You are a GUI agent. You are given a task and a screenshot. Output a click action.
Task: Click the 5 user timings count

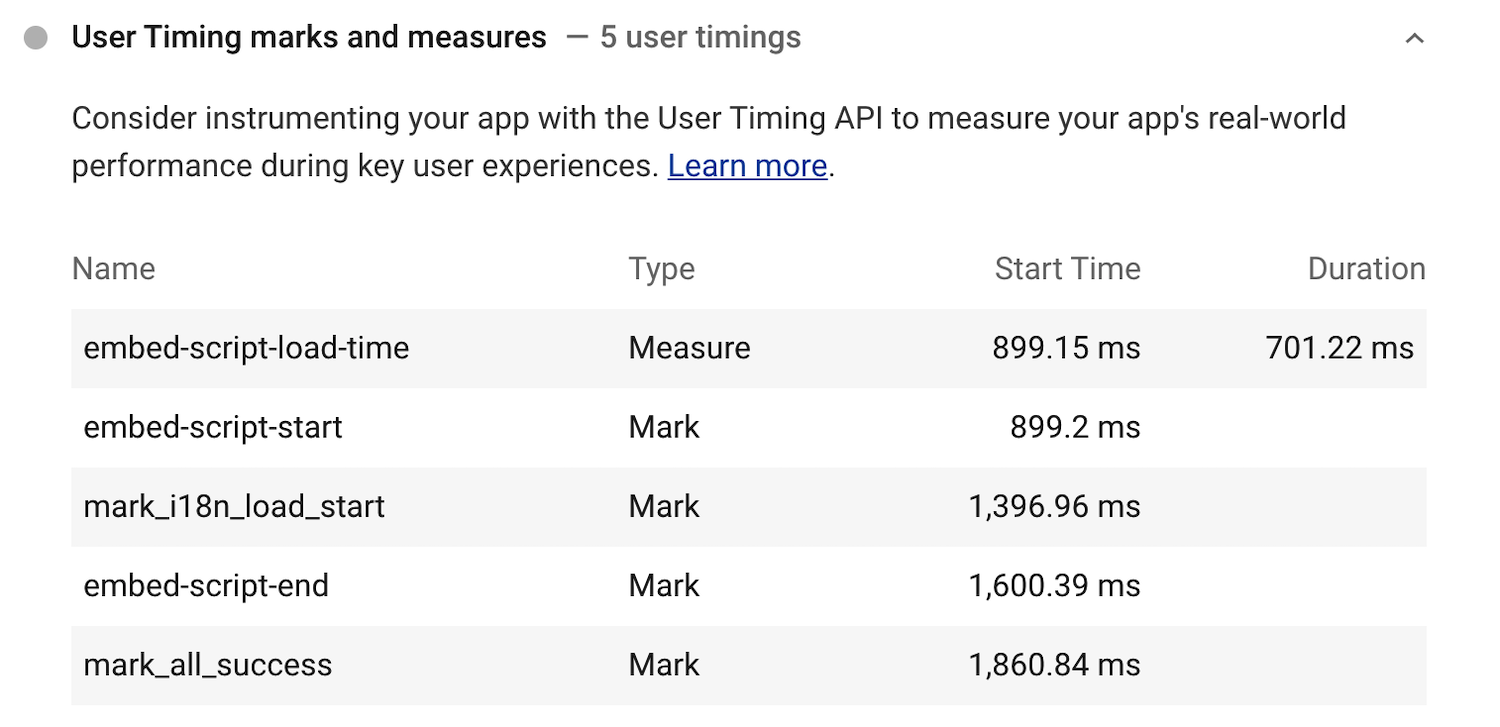pos(697,37)
